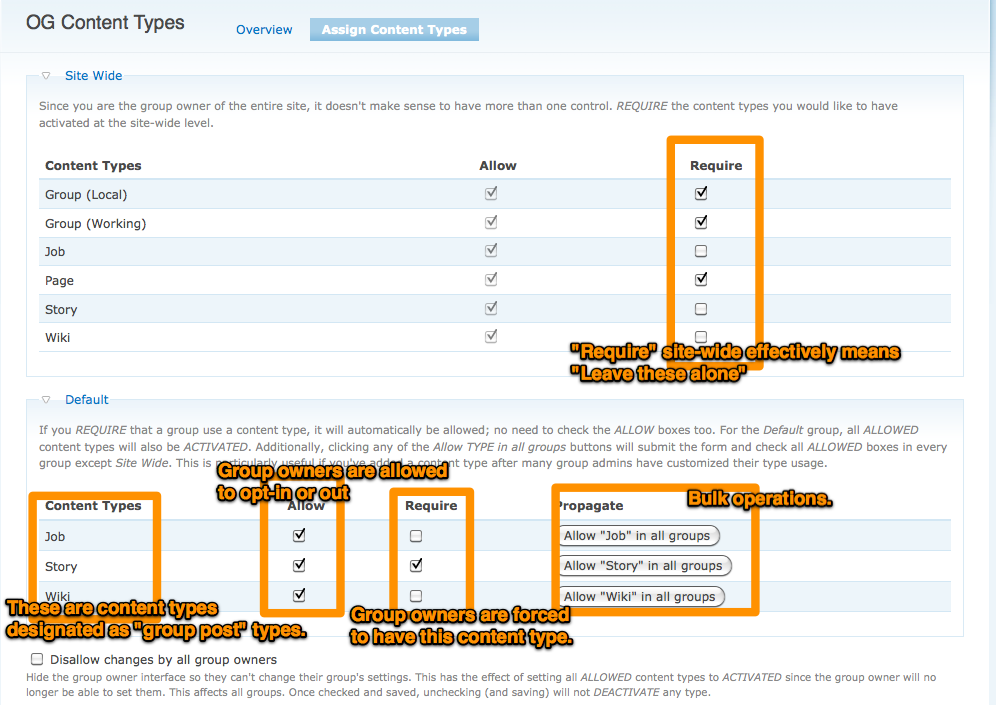Image resolution: width=996 pixels, height=705 pixels.
Task: Check Require for Job in Site Wide
Action: click(x=701, y=251)
